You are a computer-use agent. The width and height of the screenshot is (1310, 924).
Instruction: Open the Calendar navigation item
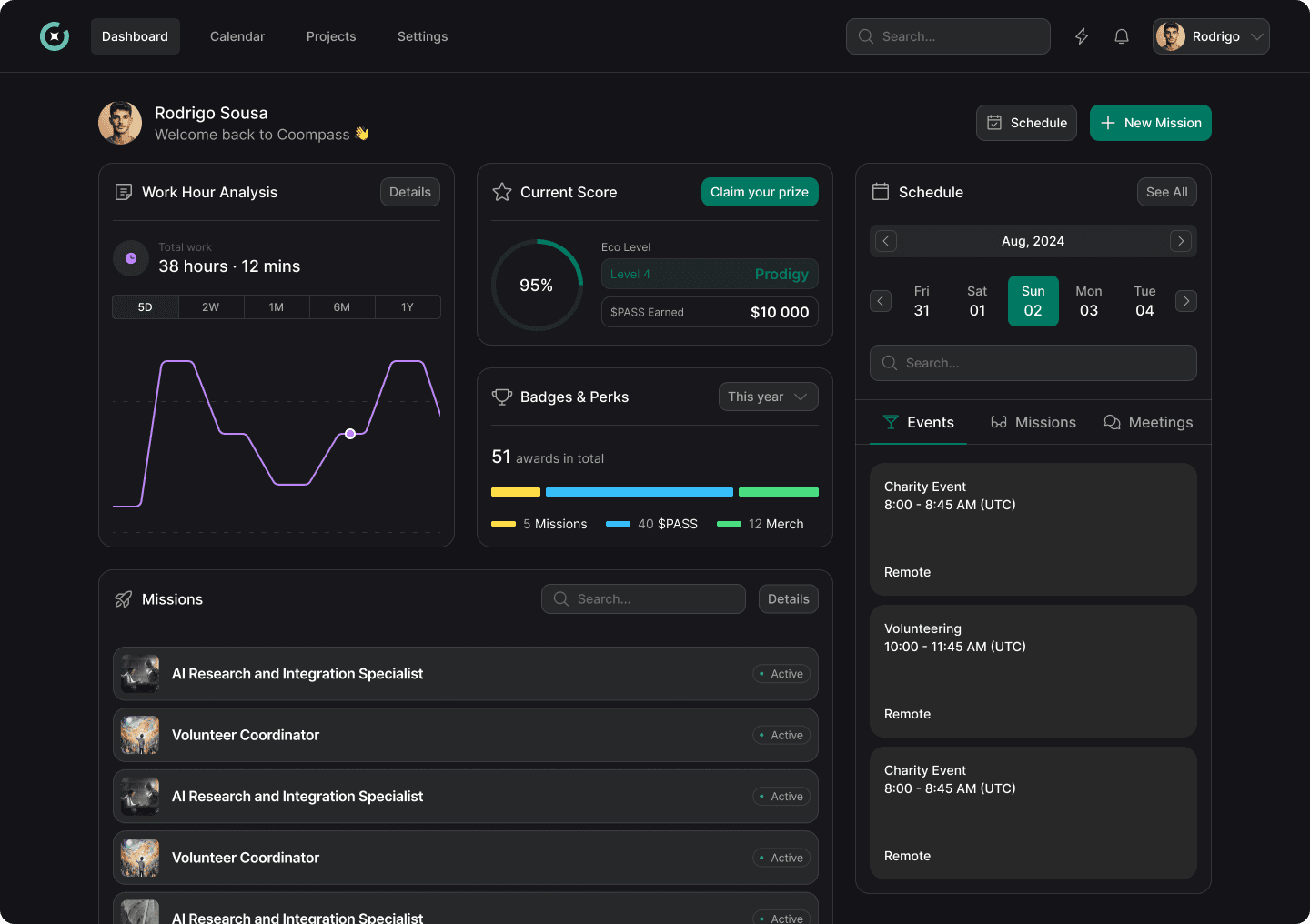click(237, 36)
